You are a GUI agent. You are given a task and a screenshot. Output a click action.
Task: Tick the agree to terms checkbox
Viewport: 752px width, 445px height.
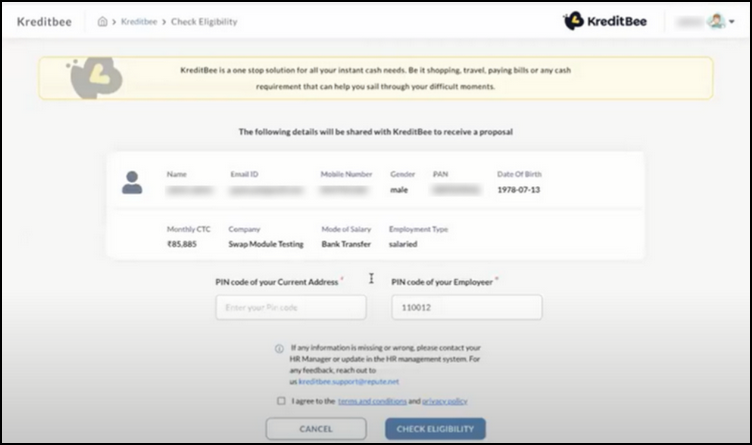[x=281, y=401]
